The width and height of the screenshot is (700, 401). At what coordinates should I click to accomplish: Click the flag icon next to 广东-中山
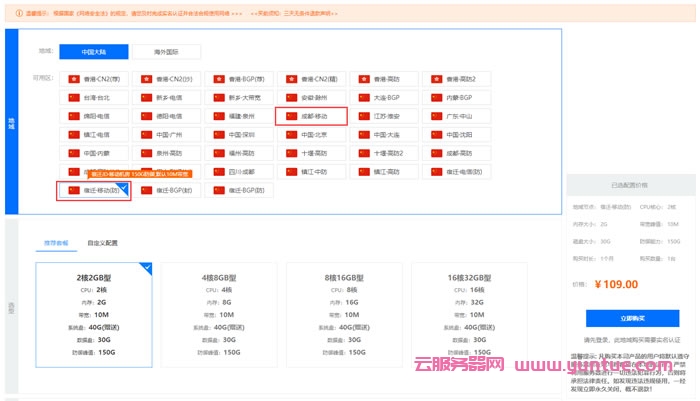[x=434, y=116]
